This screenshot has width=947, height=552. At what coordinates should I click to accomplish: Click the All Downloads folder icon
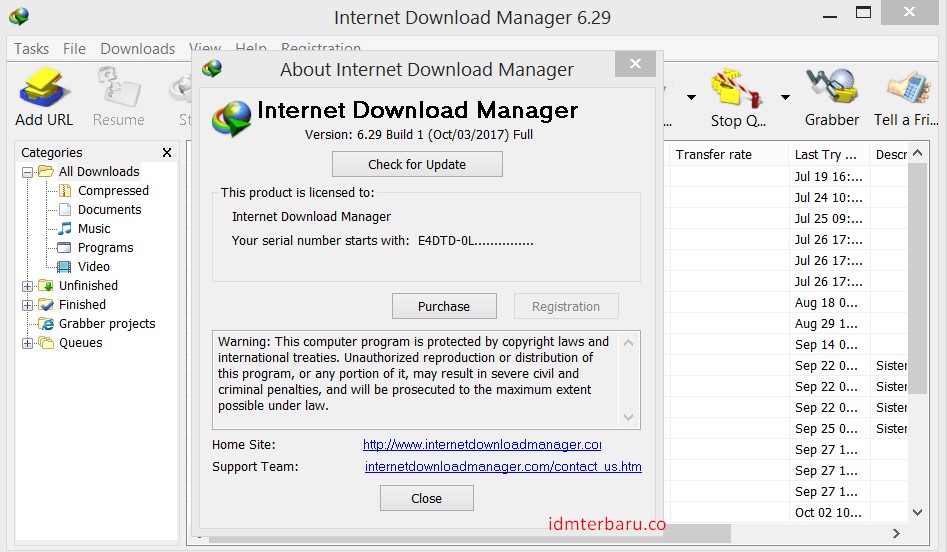point(46,172)
